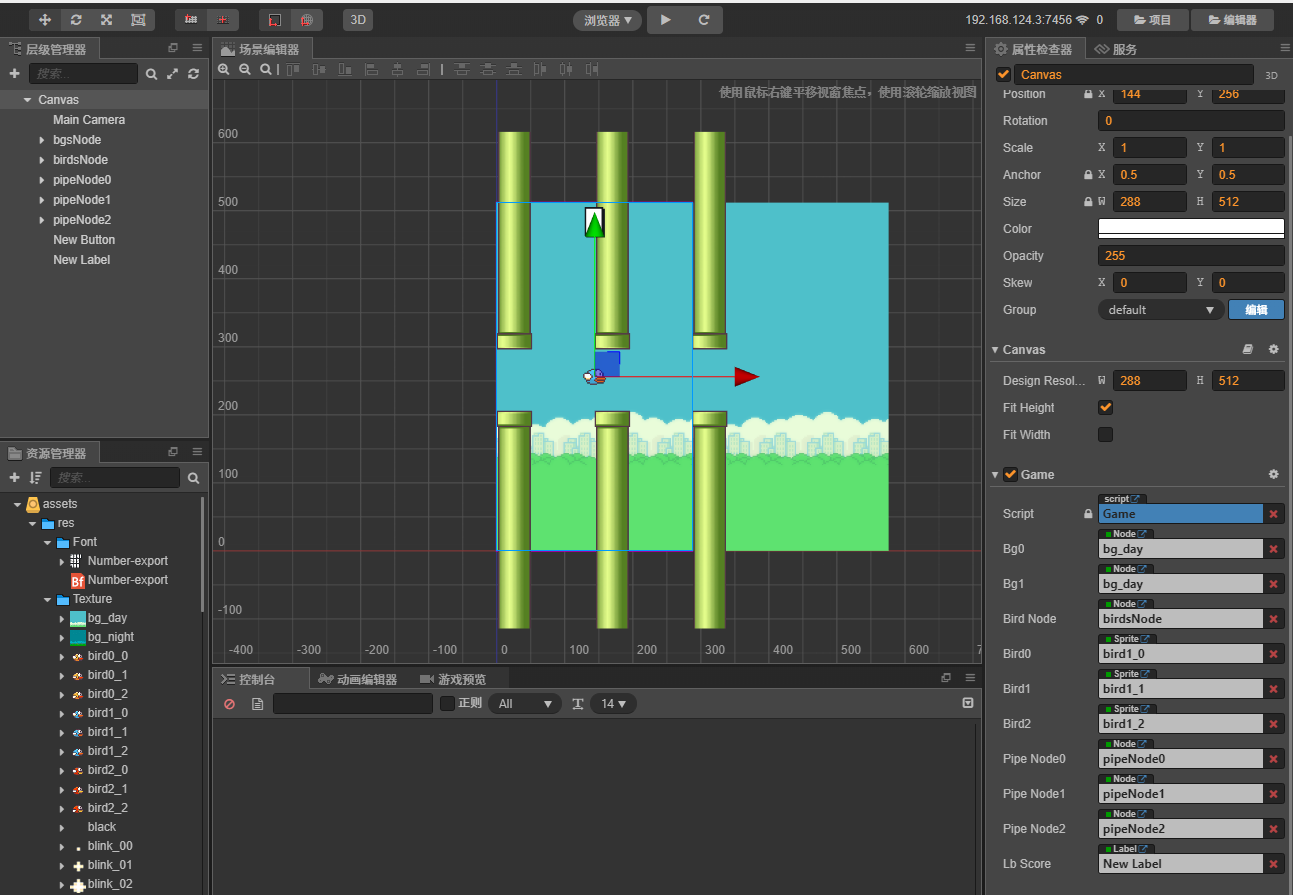Open the 项目 project folder button

click(x=1151, y=20)
